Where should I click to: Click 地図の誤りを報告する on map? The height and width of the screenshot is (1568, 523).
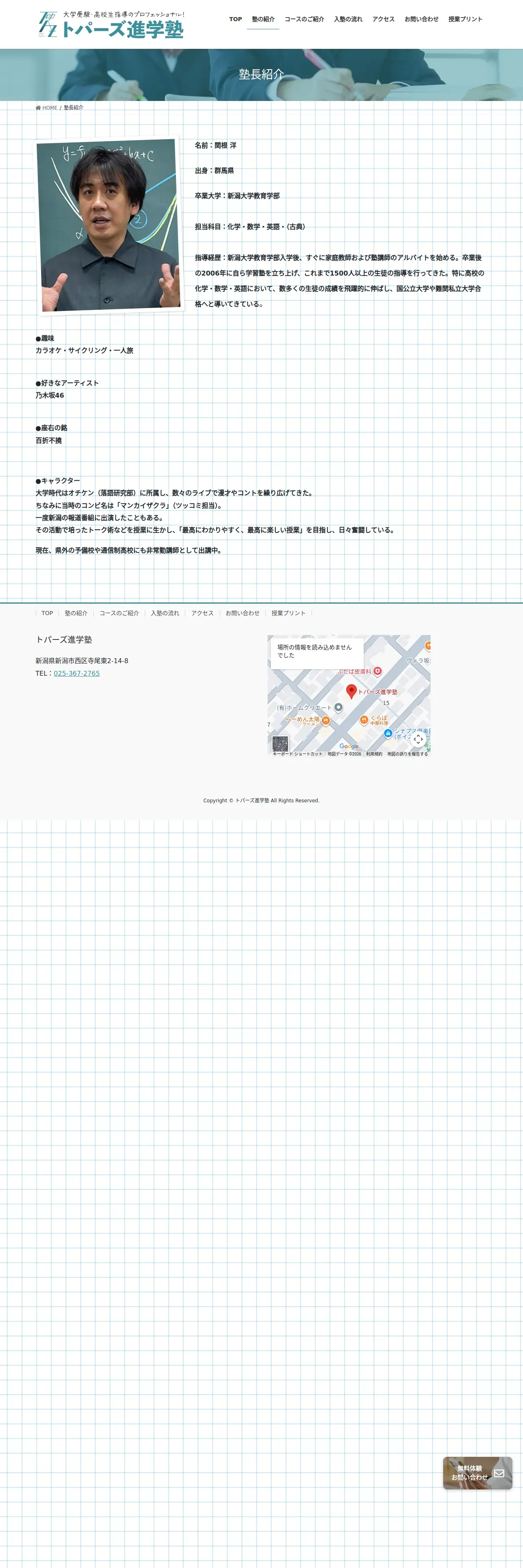(407, 753)
